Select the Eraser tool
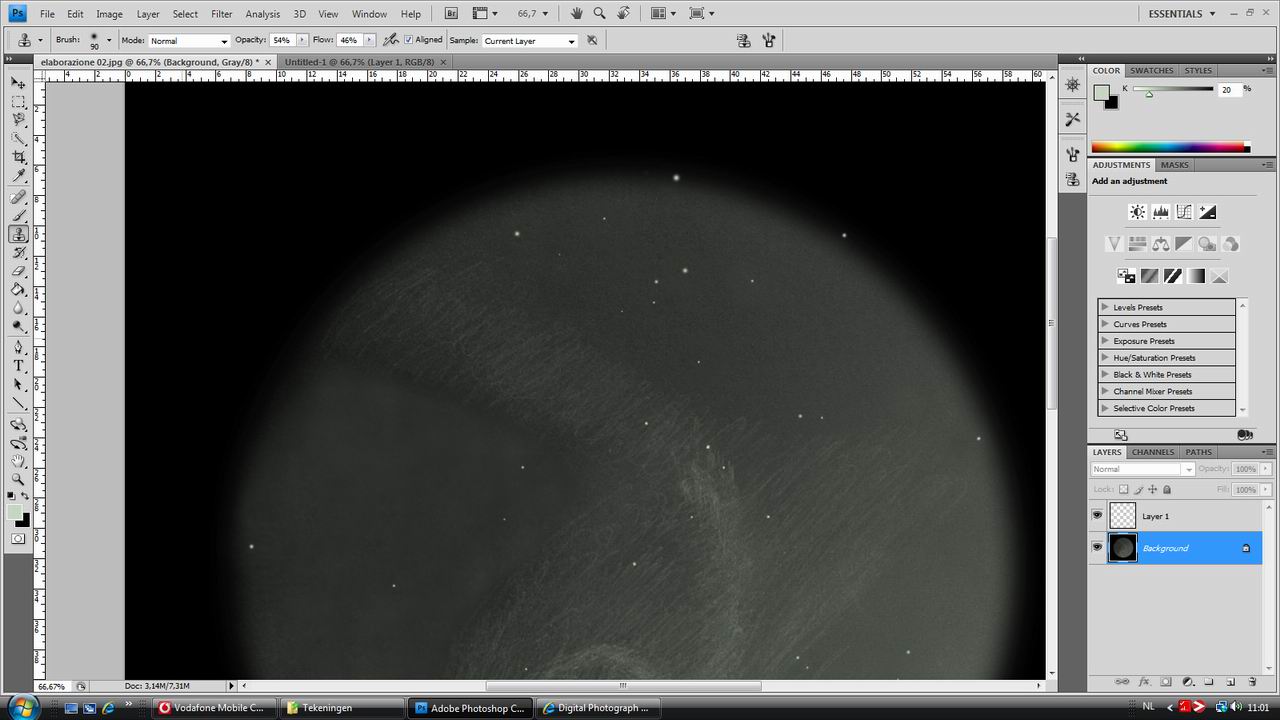This screenshot has height=720, width=1280. [18, 271]
